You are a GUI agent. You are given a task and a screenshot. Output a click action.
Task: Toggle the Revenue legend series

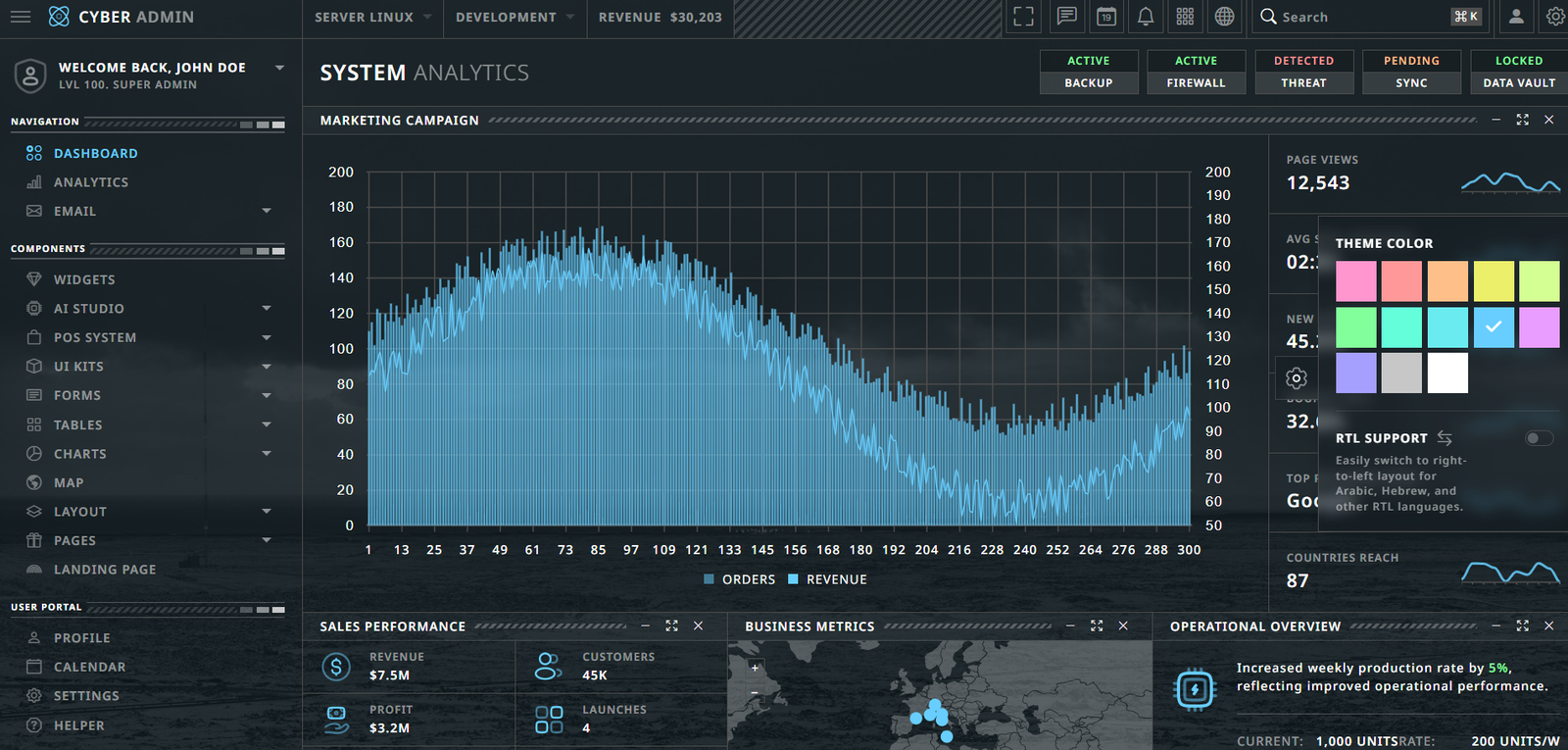pos(827,579)
